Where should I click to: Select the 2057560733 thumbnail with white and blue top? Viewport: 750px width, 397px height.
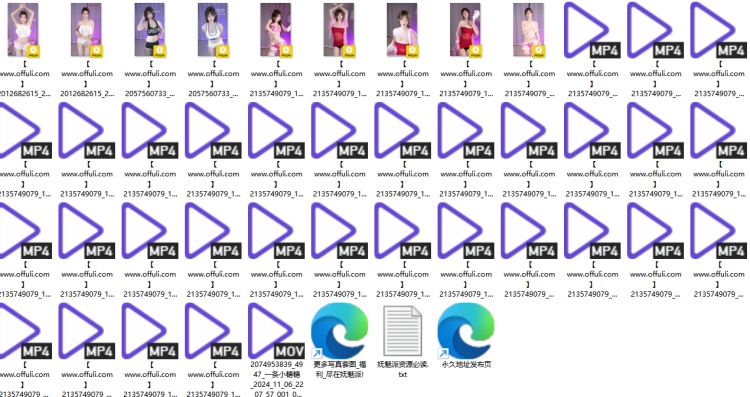[x=213, y=30]
